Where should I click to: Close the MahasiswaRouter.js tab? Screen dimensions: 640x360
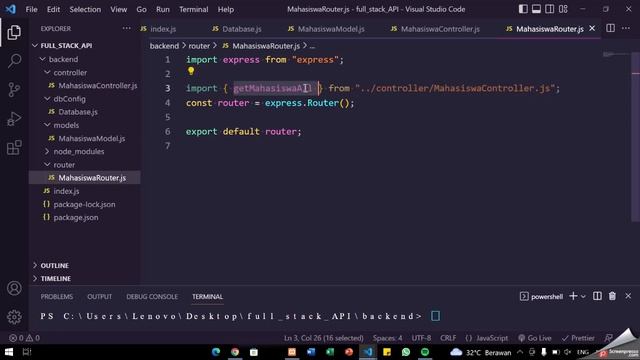click(592, 28)
